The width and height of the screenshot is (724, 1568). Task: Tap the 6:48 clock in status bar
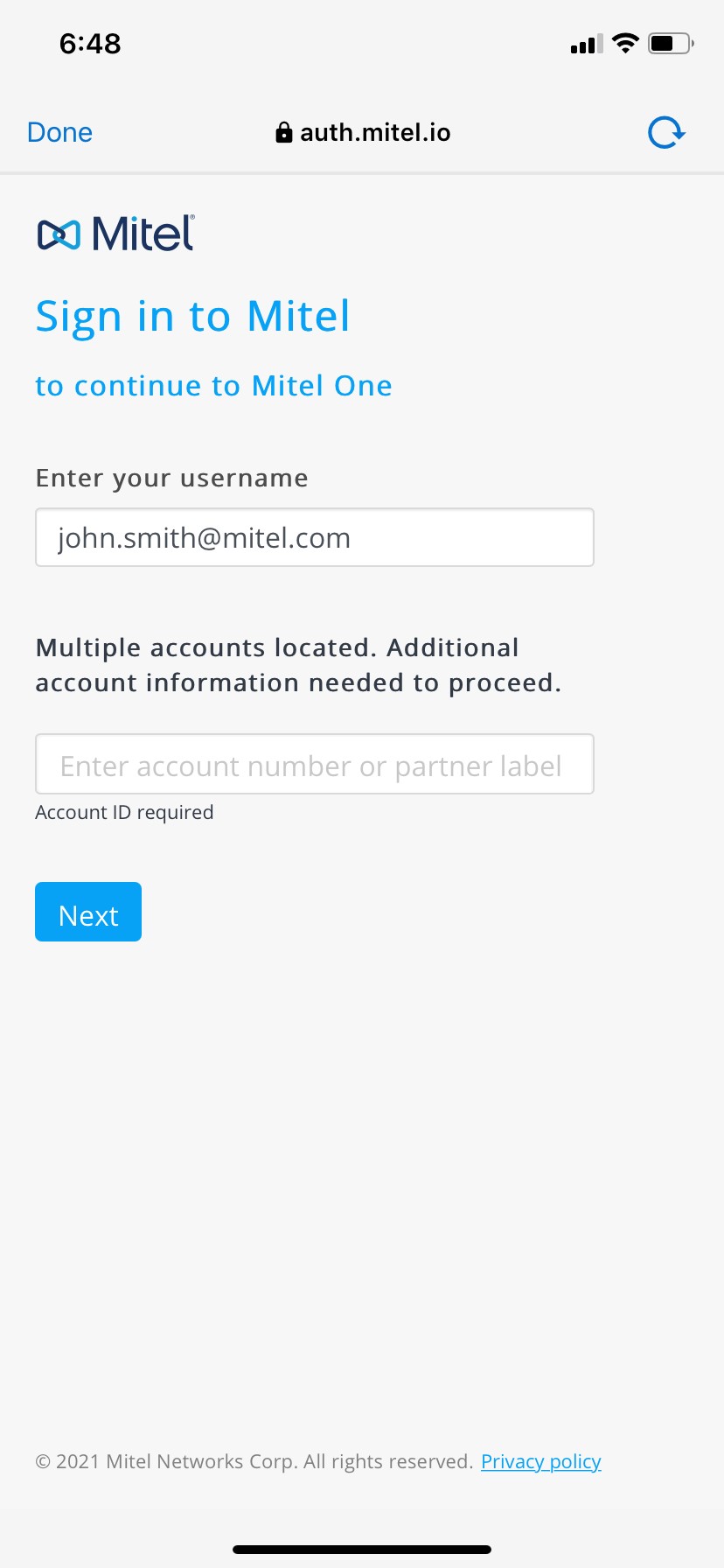(x=90, y=43)
